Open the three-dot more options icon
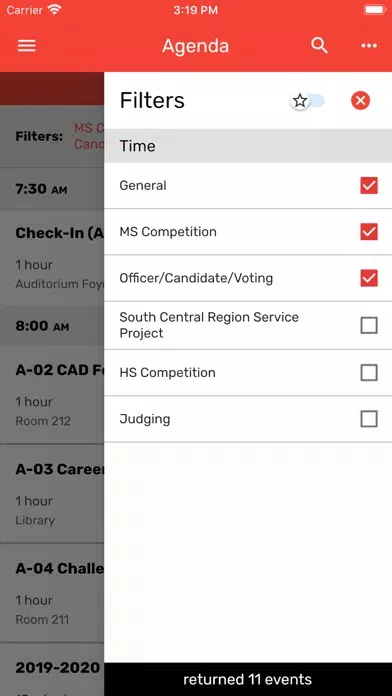 [369, 46]
